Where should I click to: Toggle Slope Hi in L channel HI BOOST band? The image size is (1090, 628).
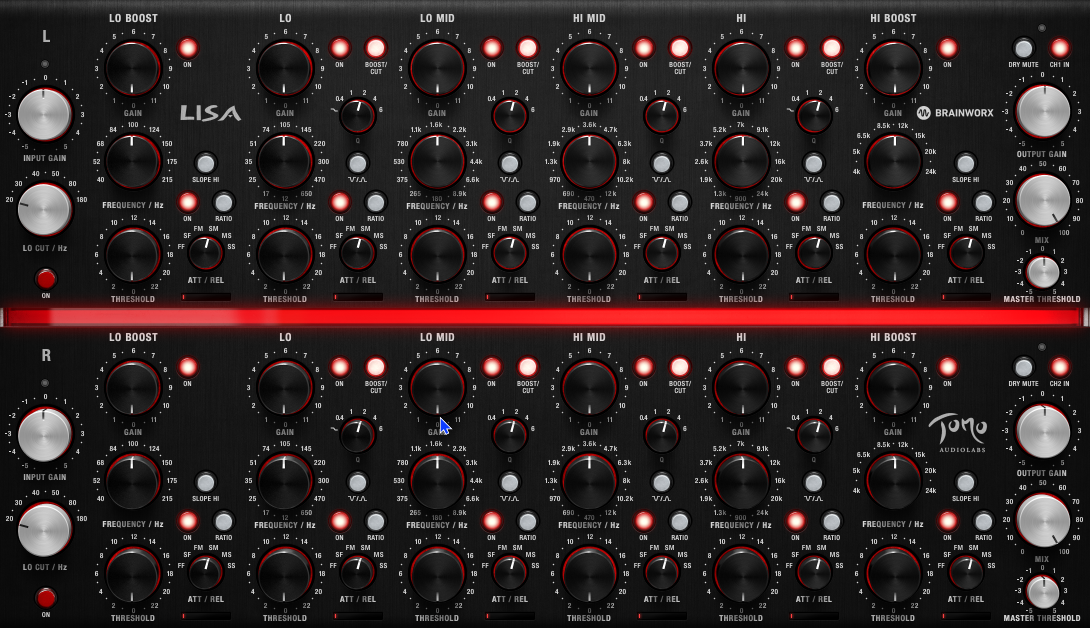tap(966, 163)
